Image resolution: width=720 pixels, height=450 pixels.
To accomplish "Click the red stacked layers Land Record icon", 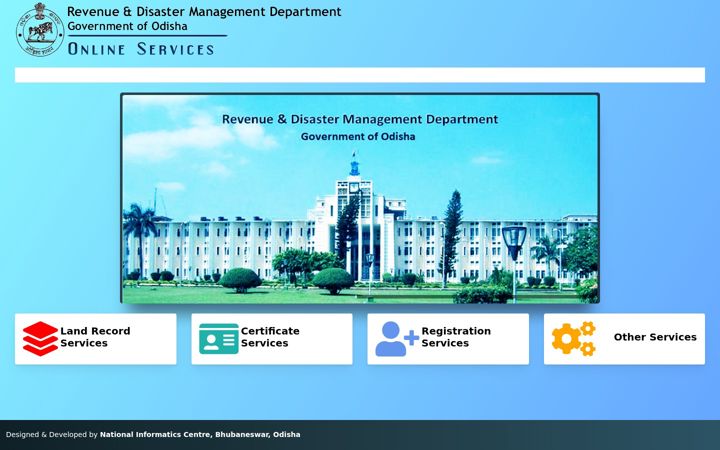I will (x=40, y=338).
